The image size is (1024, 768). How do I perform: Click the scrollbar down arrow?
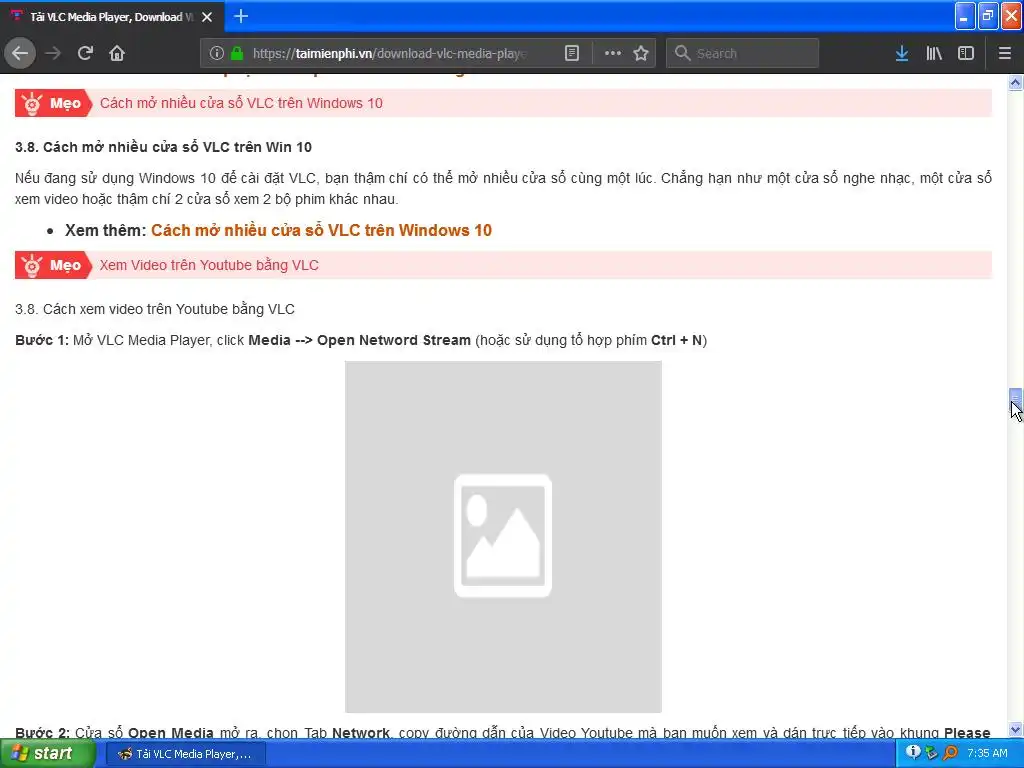click(1016, 729)
